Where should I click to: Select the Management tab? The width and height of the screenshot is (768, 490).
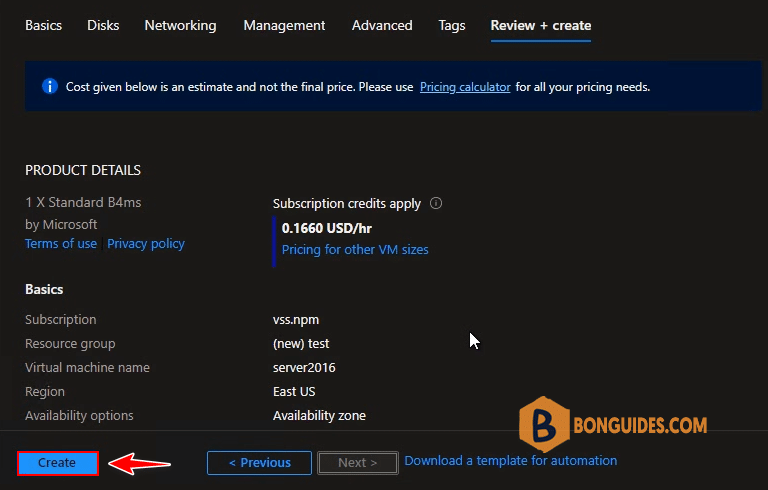point(284,25)
